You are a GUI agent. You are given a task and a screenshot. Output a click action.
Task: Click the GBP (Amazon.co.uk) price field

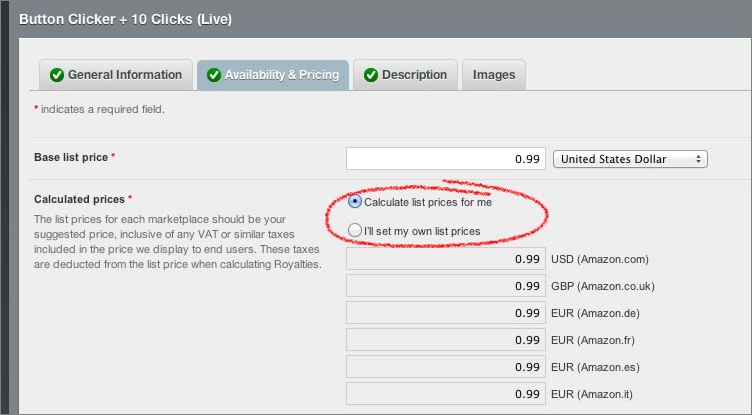[446, 287]
